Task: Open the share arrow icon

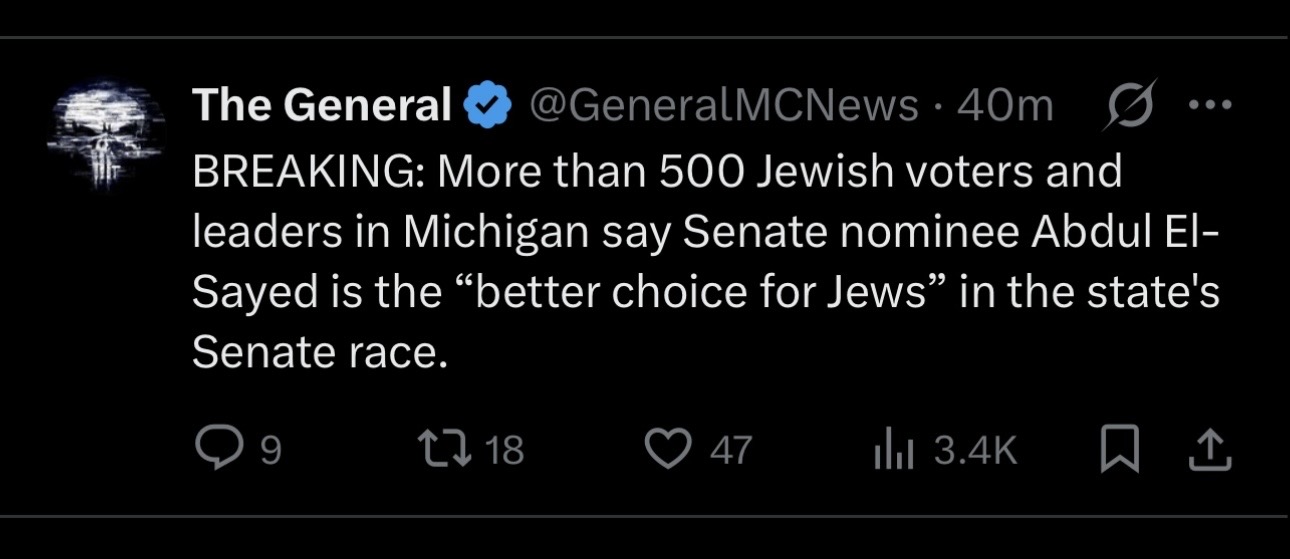Action: pyautogui.click(x=1208, y=451)
